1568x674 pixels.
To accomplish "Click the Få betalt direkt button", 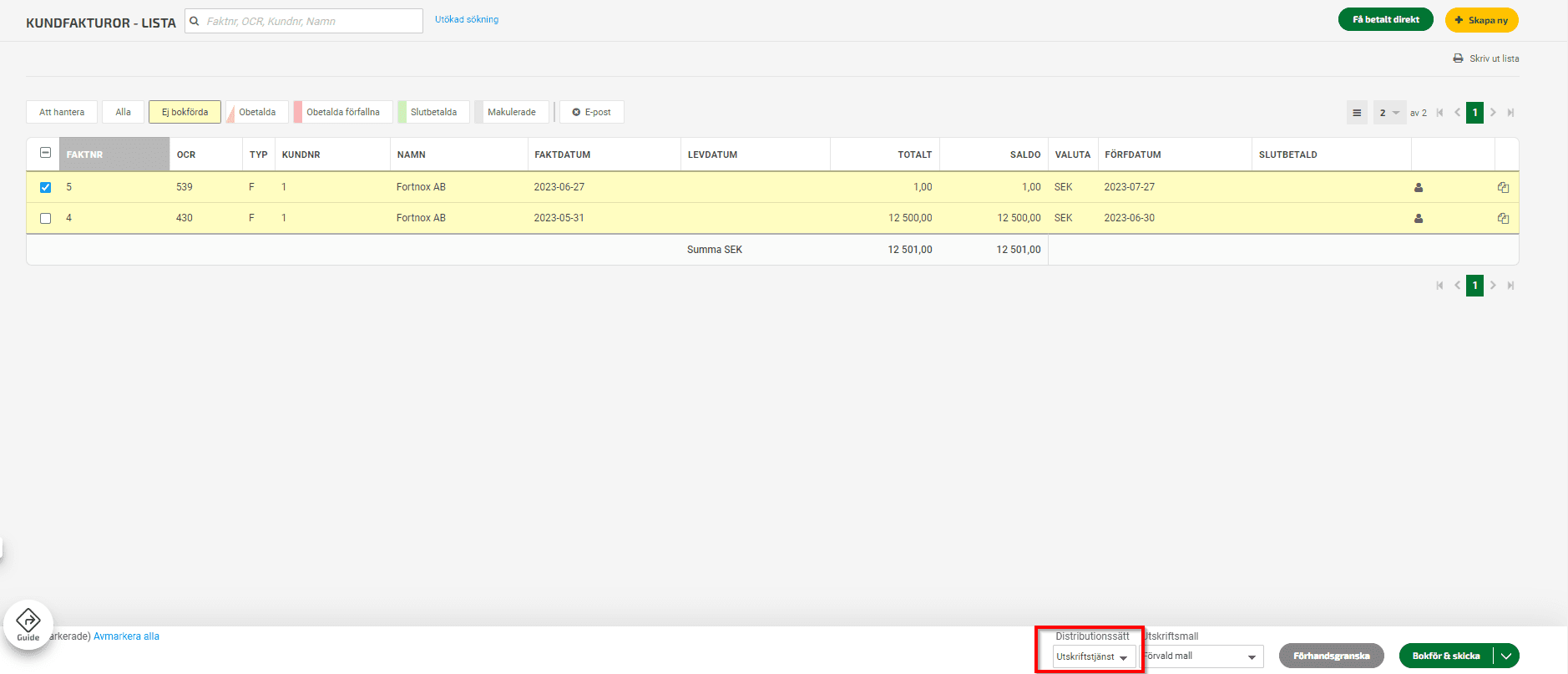I will [1386, 19].
